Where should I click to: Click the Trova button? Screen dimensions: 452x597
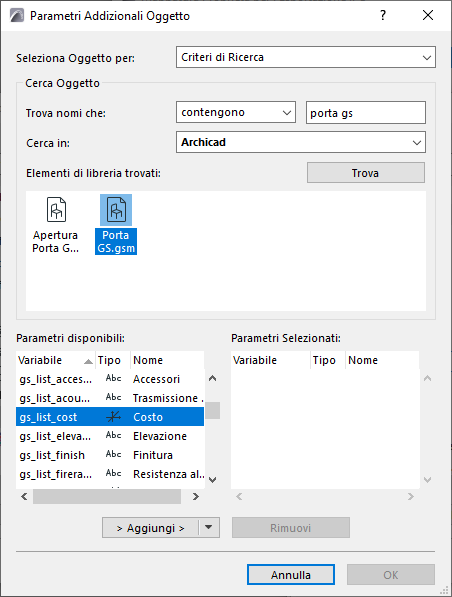[x=366, y=173]
